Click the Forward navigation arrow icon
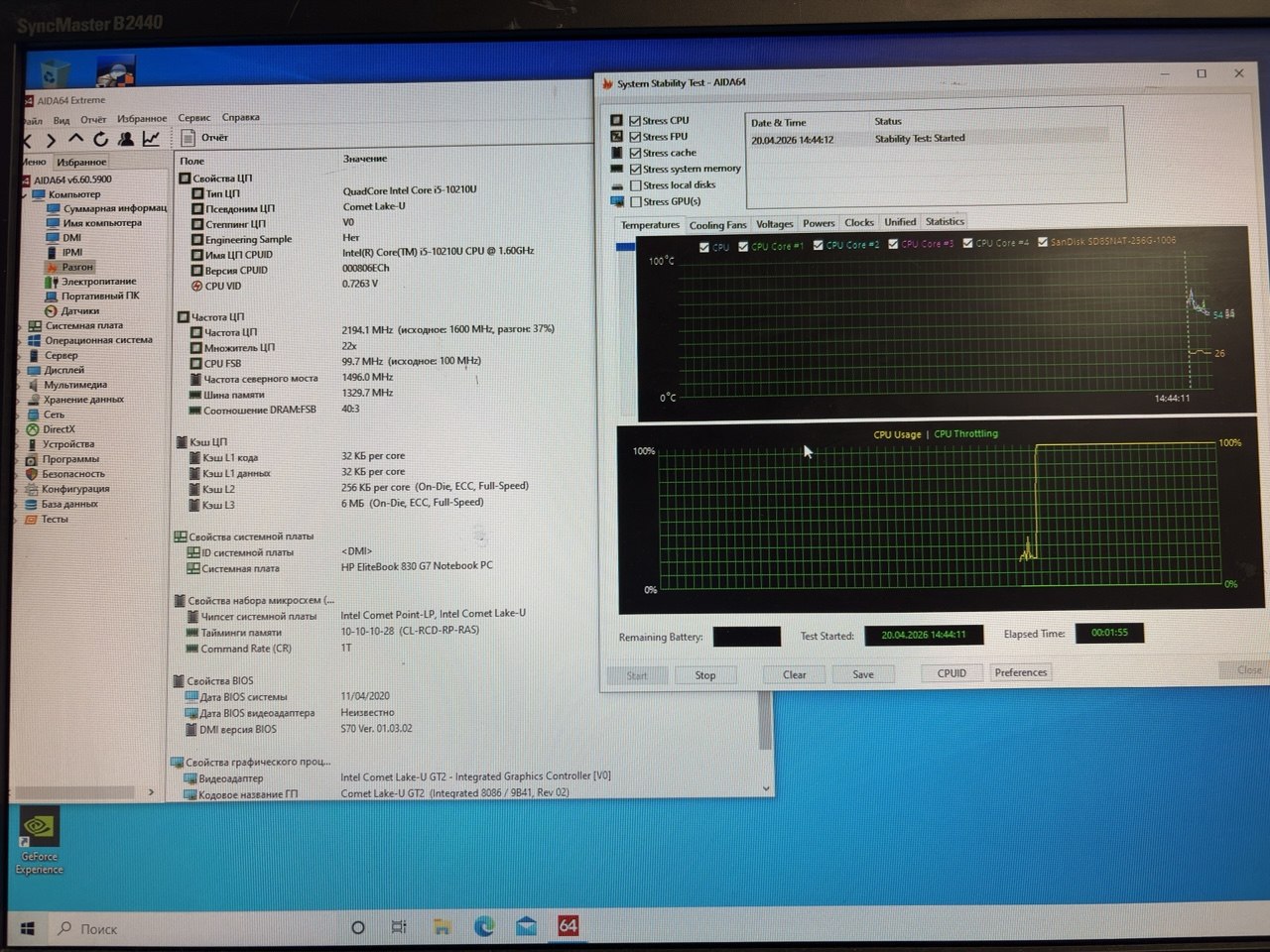The width and height of the screenshot is (1270, 952). click(51, 141)
